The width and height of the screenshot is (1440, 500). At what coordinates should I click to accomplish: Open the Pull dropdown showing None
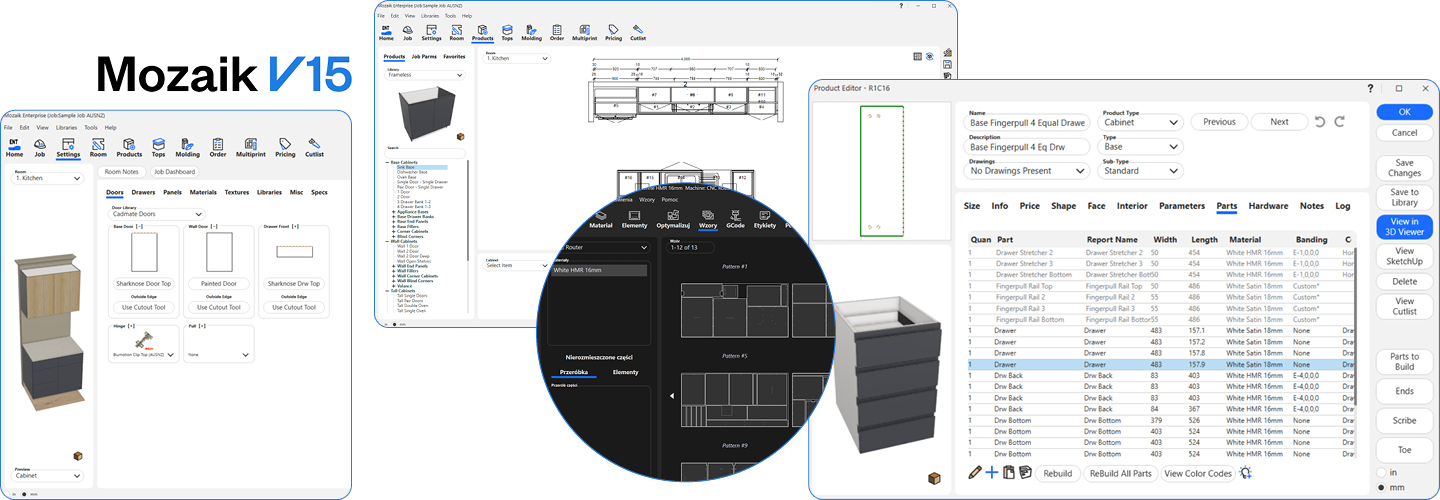point(218,354)
